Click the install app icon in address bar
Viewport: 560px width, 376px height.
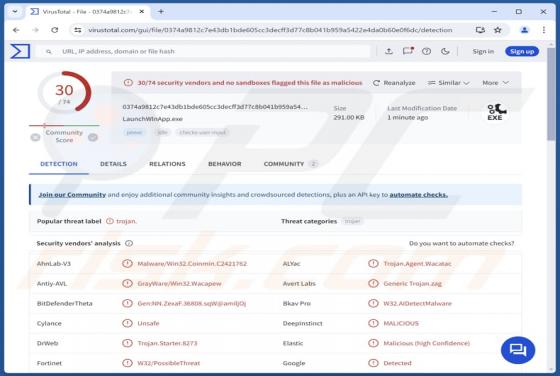pos(480,30)
